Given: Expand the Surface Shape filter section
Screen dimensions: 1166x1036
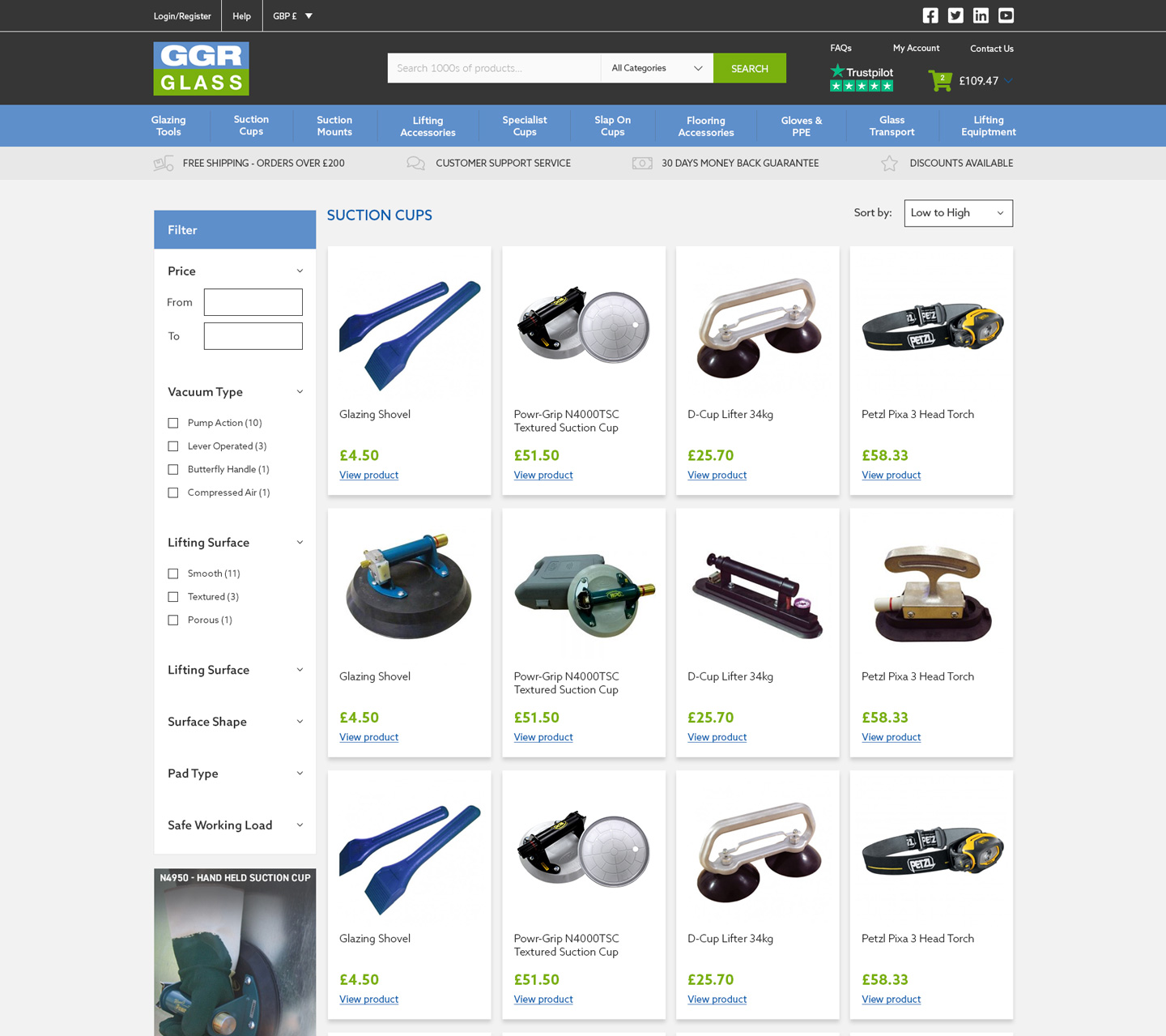Looking at the screenshot, I should point(235,722).
